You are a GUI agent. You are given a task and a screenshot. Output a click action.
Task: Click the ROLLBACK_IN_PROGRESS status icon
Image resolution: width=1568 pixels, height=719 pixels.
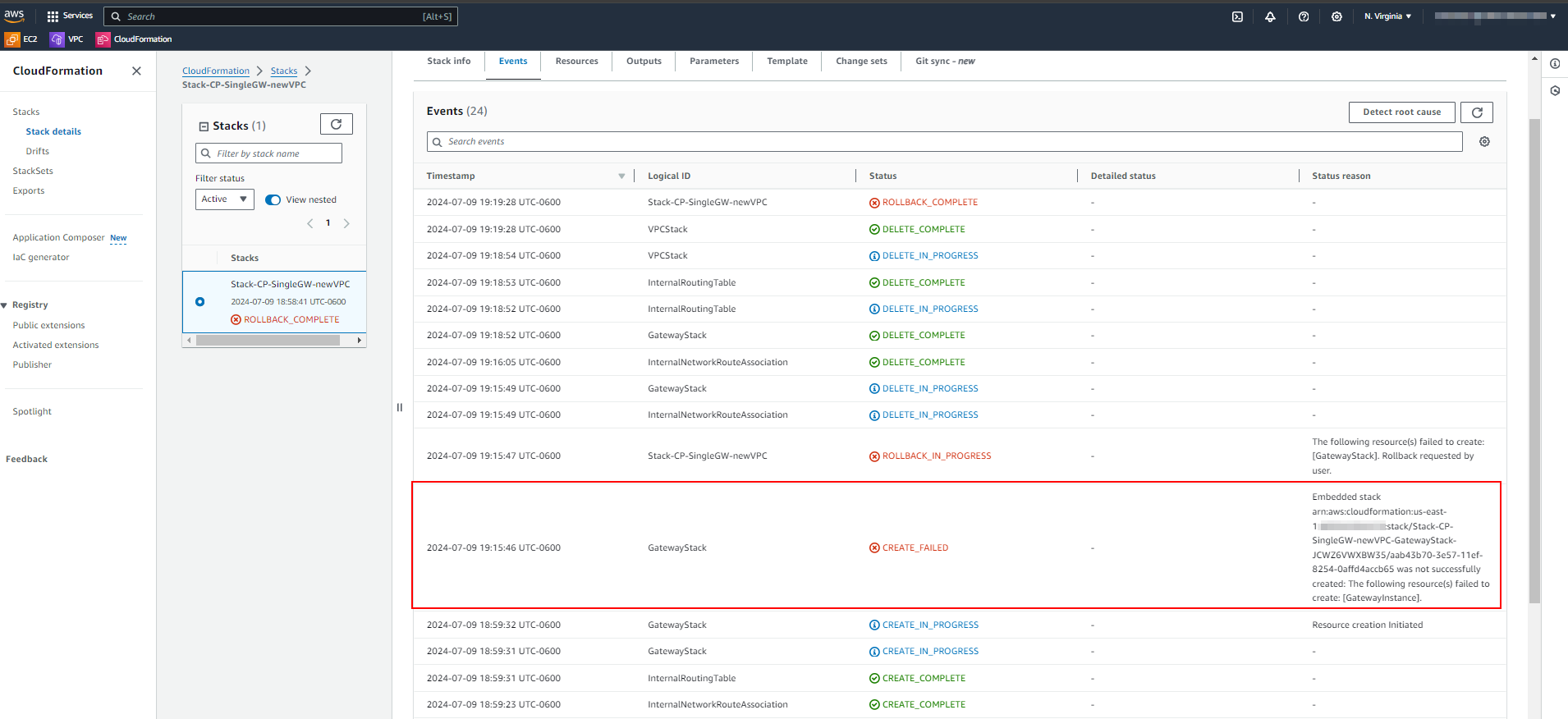coord(874,456)
